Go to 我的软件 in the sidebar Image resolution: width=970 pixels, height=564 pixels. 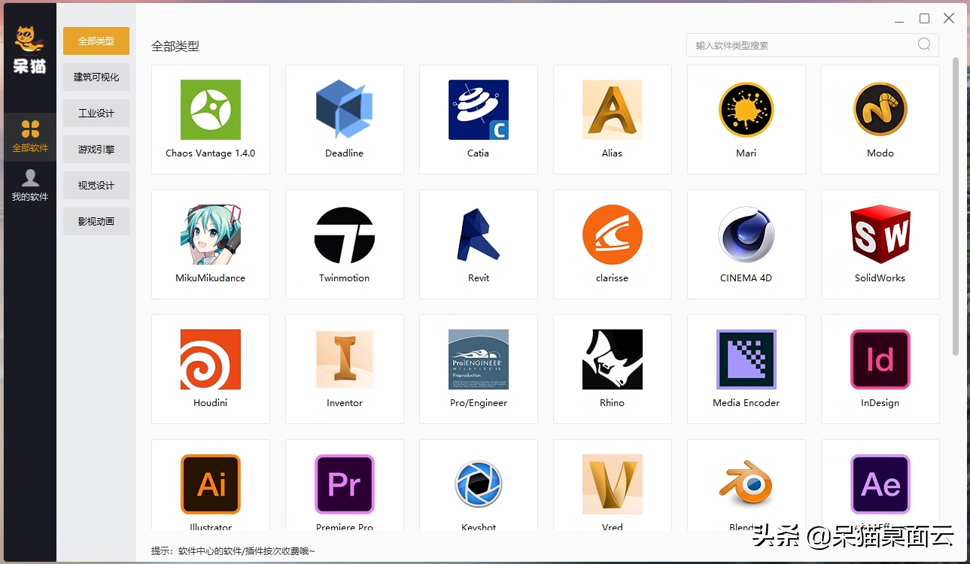(x=30, y=185)
